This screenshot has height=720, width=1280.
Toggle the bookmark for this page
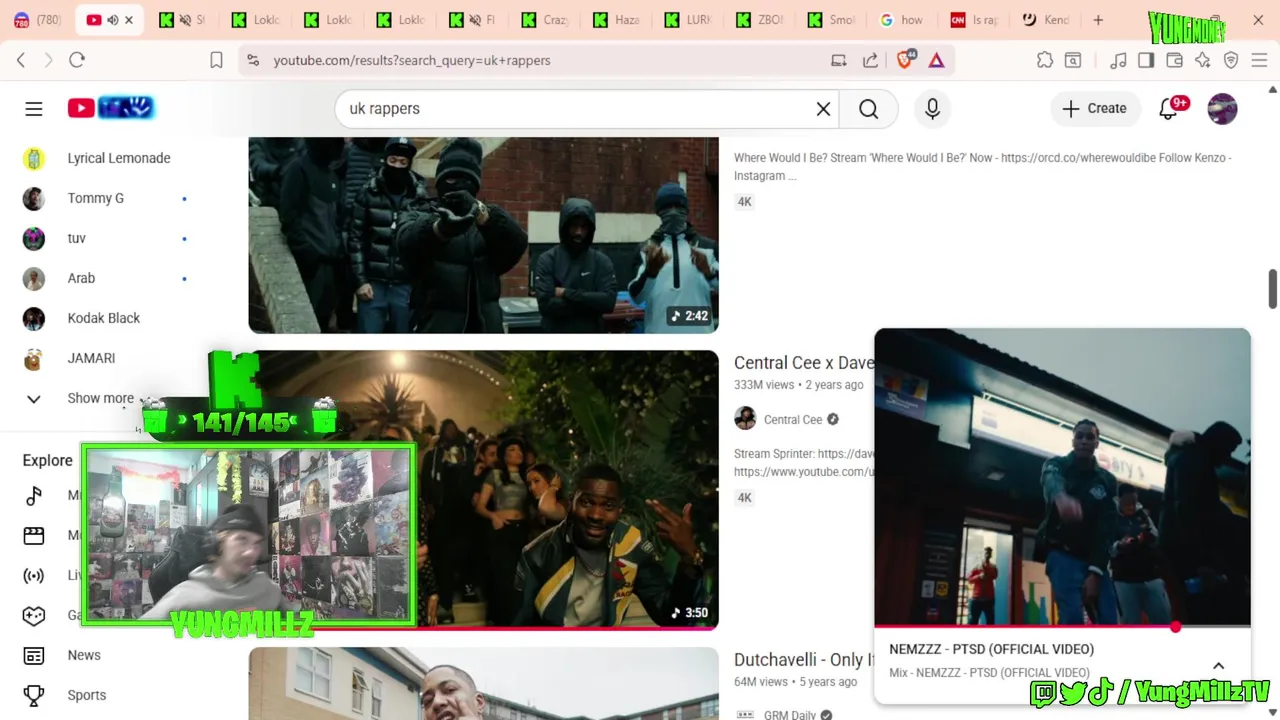pos(216,60)
